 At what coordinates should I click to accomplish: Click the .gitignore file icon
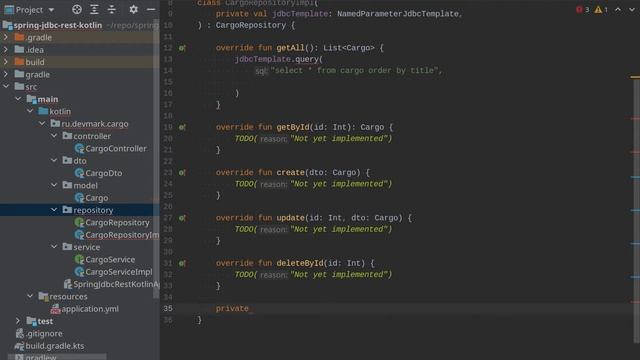(x=19, y=333)
